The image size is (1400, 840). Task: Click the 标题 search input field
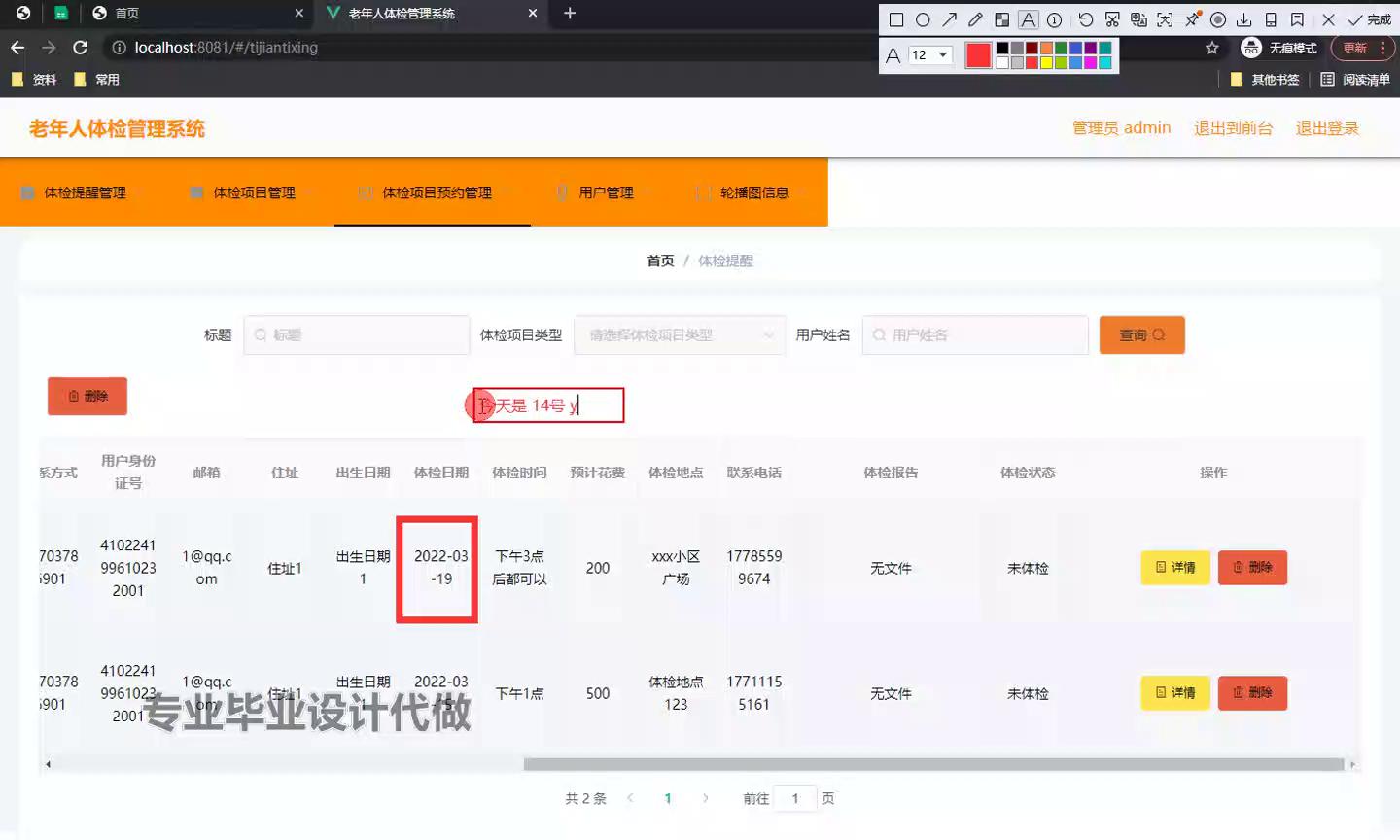click(x=357, y=335)
